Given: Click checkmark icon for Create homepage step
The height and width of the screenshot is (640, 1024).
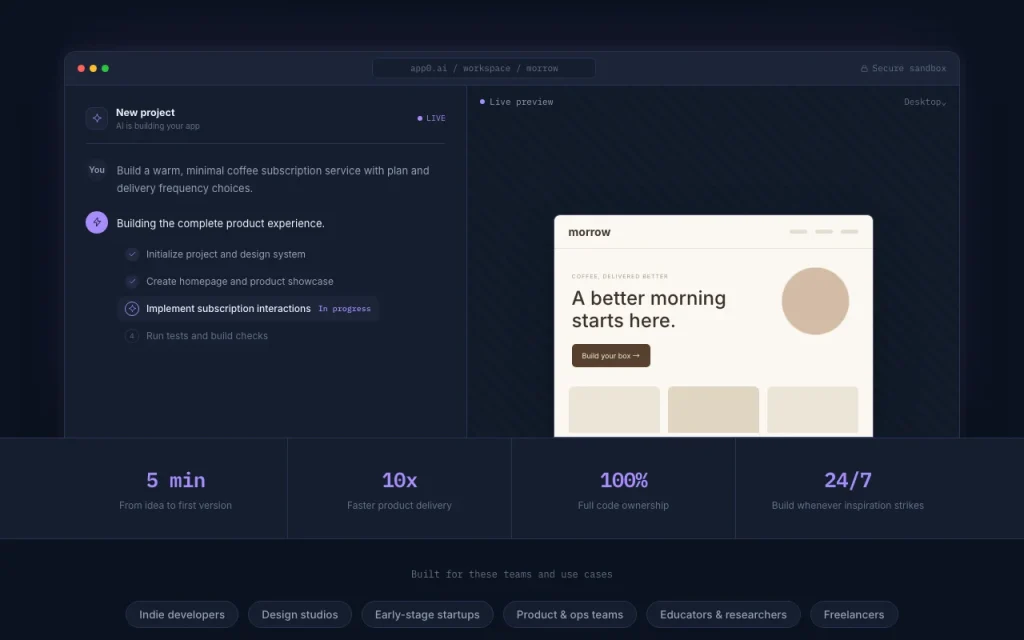Looking at the screenshot, I should click(x=132, y=281).
